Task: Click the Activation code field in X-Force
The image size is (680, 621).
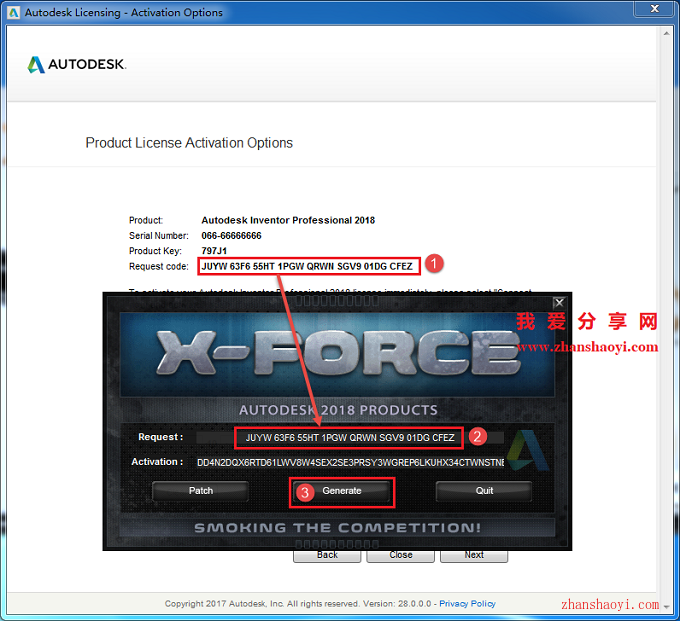Action: pos(350,463)
